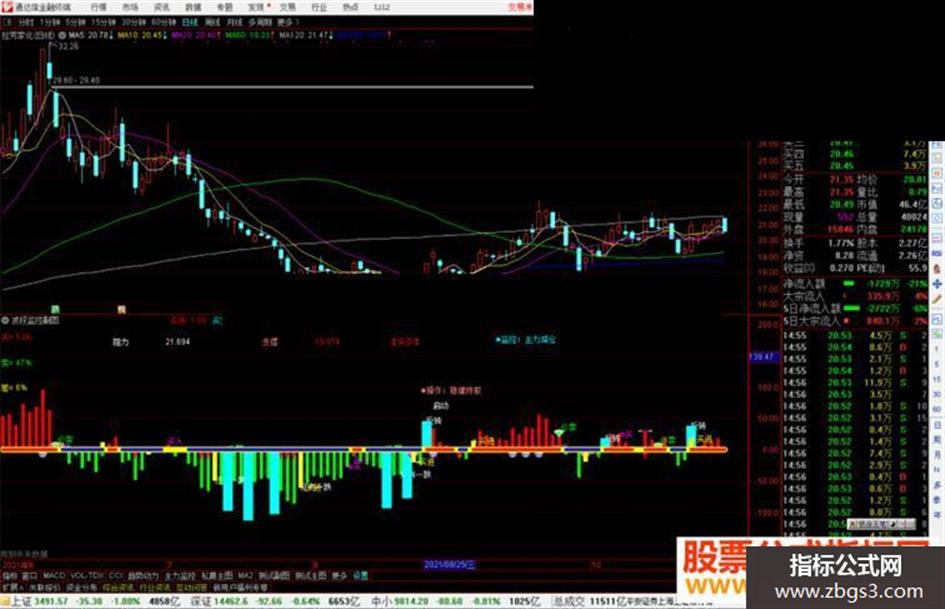Select the 15分钟 period tab
The width and height of the screenshot is (945, 609).
click(104, 22)
